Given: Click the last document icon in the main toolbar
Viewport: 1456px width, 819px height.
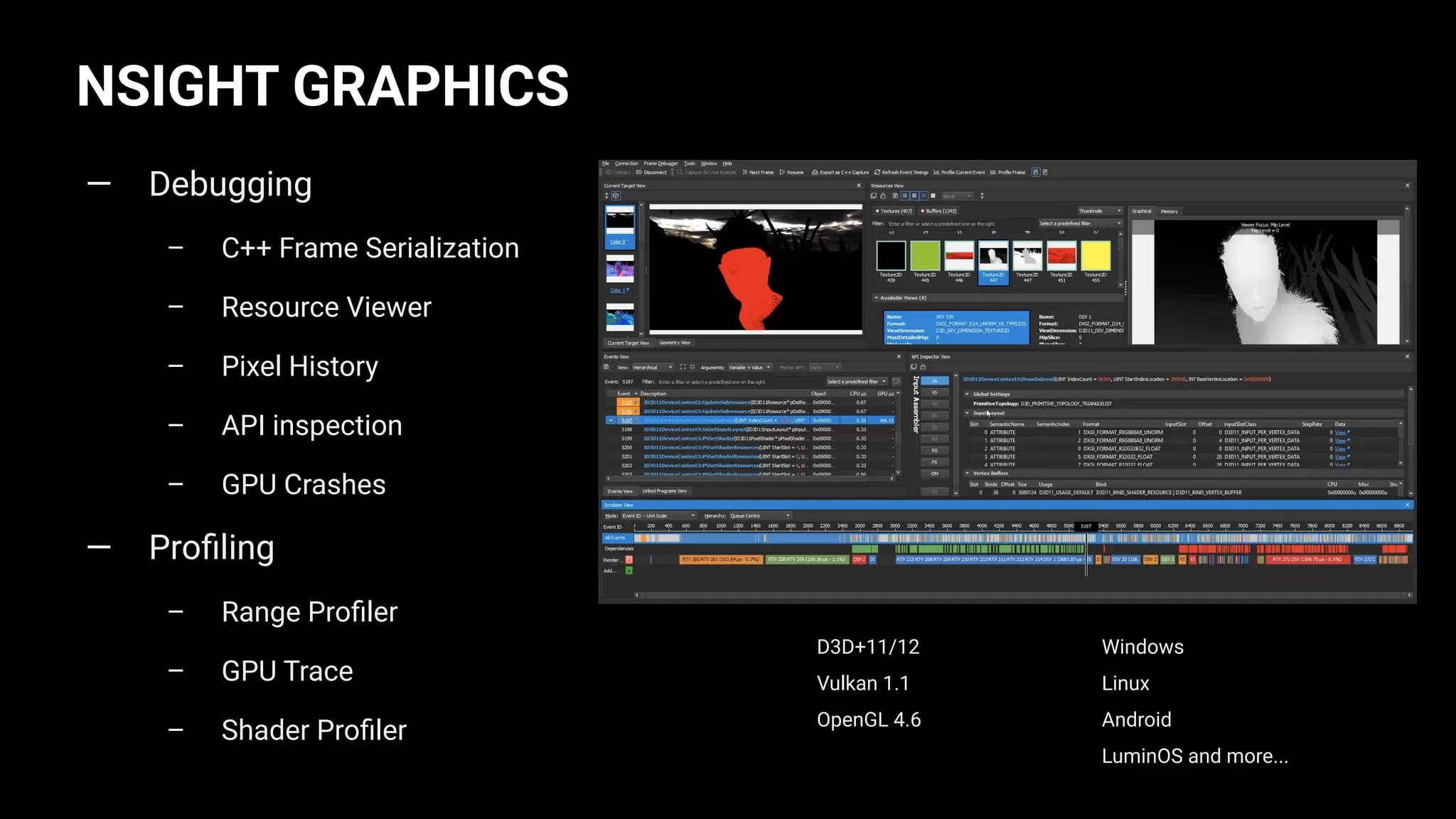Looking at the screenshot, I should pyautogui.click(x=1045, y=172).
